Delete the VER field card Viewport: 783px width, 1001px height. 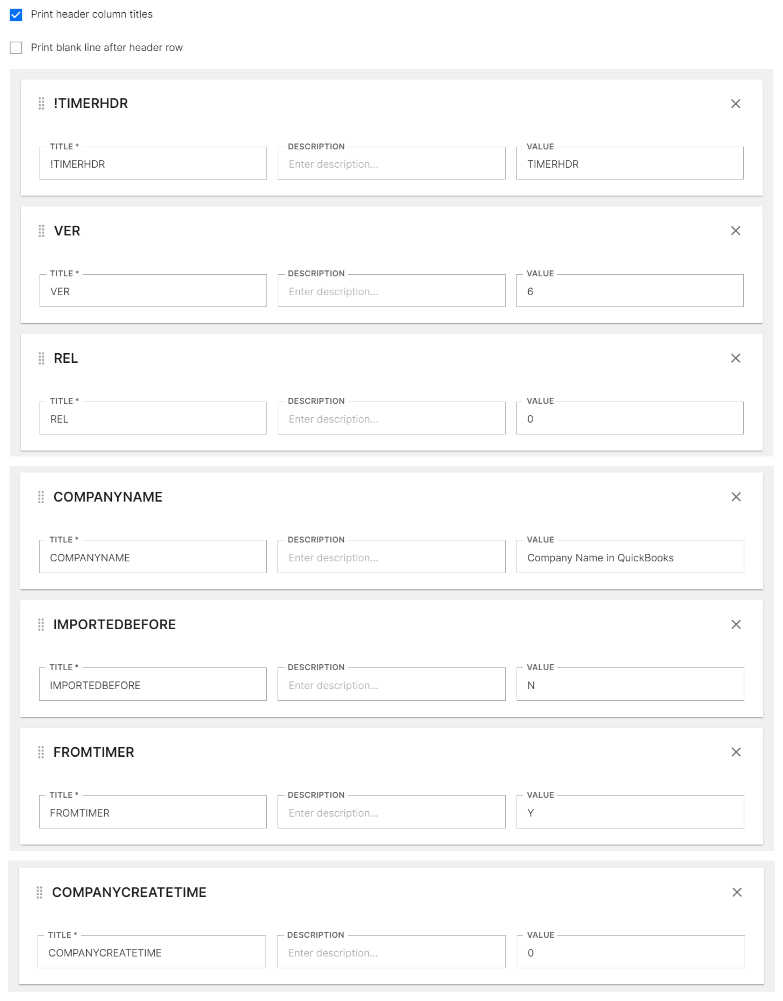[736, 231]
